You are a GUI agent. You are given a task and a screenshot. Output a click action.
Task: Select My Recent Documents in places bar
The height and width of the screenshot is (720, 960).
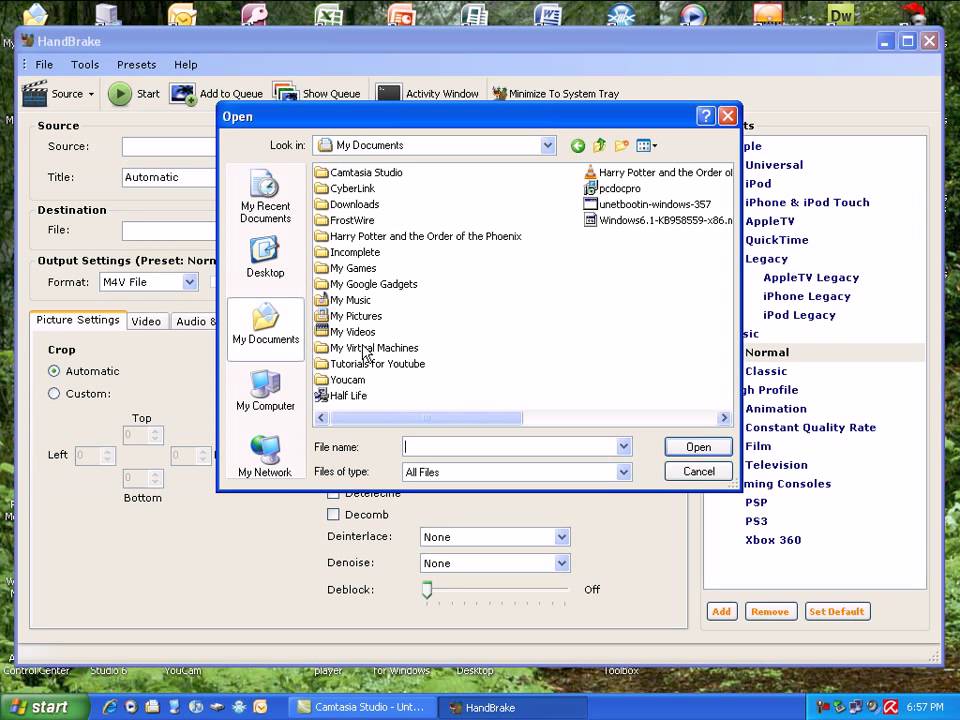[265, 196]
